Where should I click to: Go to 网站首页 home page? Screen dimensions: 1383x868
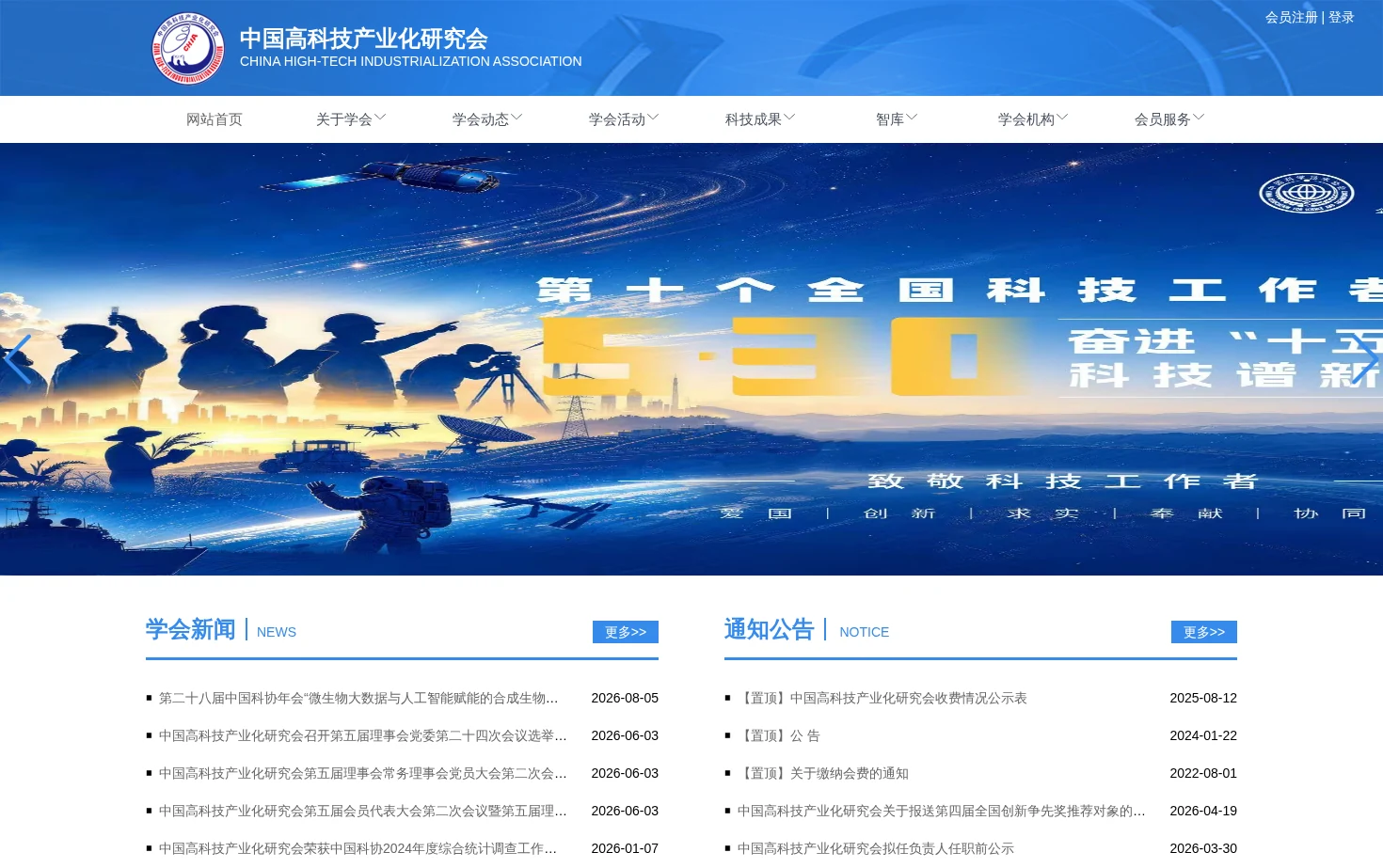point(215,119)
